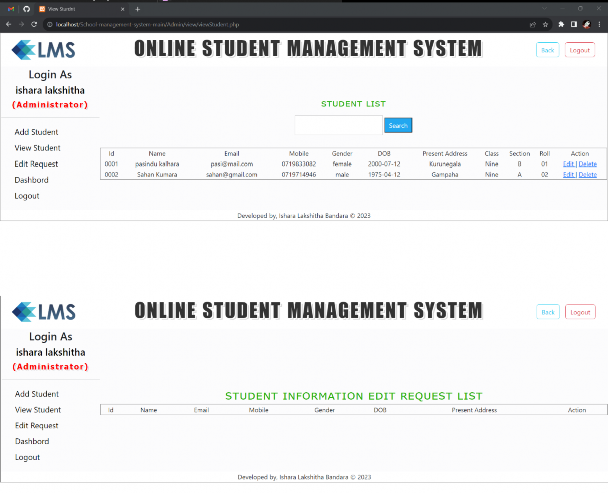Image resolution: width=608 pixels, height=493 pixels.
Task: Click Edit link for pasindu kalhara
Action: (568, 163)
